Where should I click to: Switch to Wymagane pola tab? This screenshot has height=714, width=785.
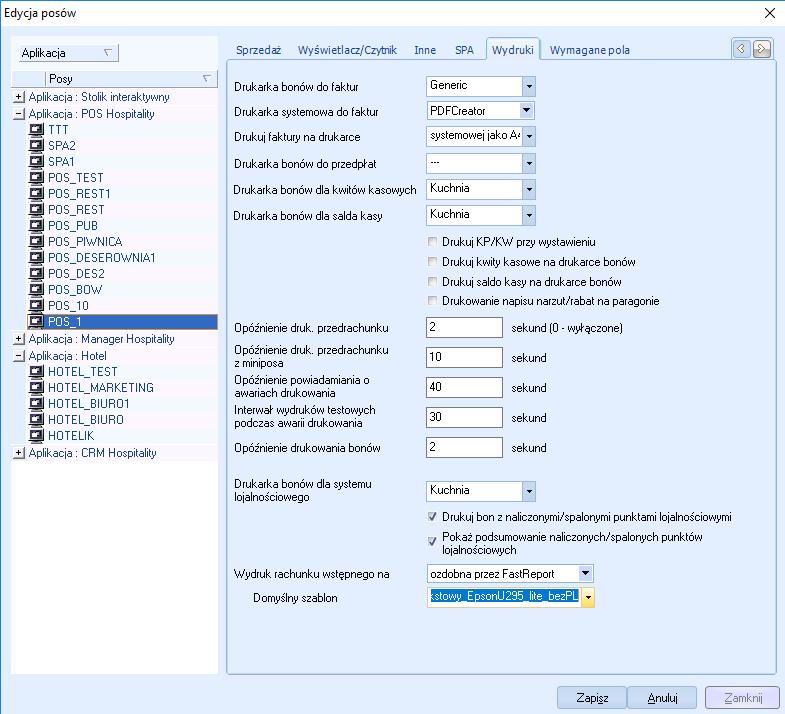(x=590, y=50)
